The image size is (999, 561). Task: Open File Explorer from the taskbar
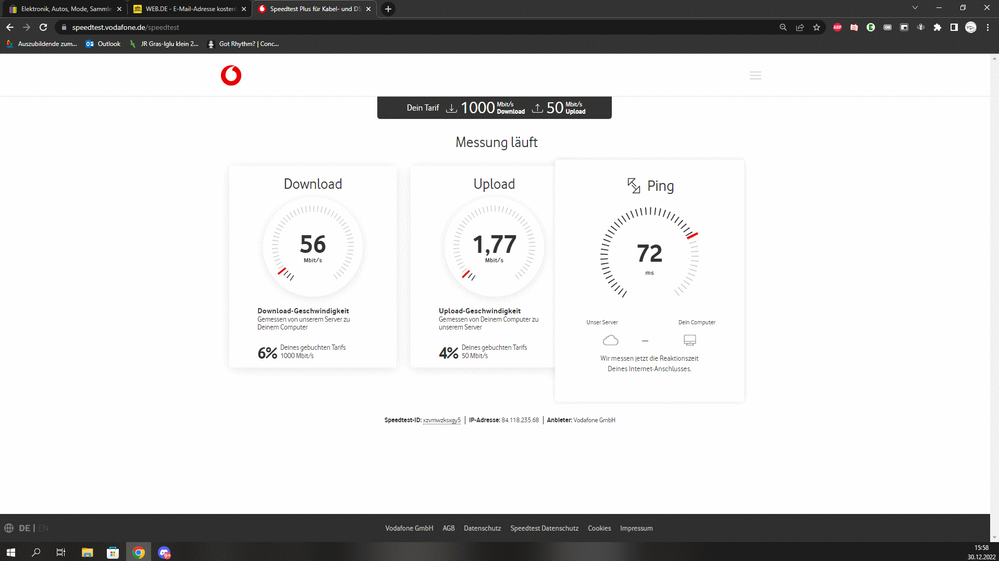87,552
